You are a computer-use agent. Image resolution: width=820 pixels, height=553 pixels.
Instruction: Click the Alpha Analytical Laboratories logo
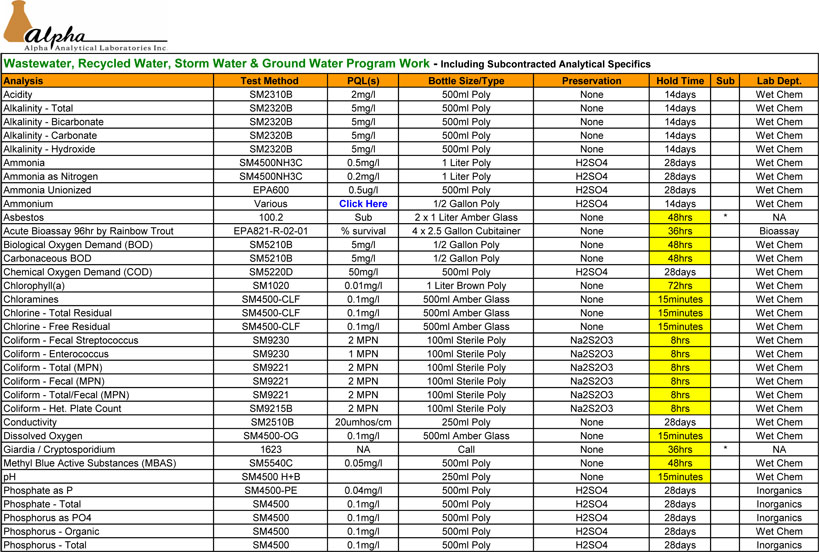coord(85,27)
